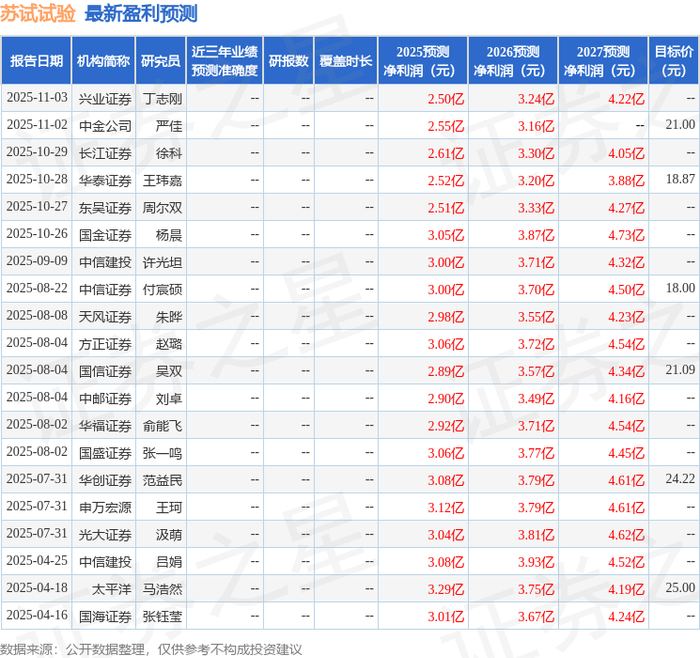The height and width of the screenshot is (658, 700).
Task: Select 3.29亿 in the 太平洋 row
Action: 446,589
